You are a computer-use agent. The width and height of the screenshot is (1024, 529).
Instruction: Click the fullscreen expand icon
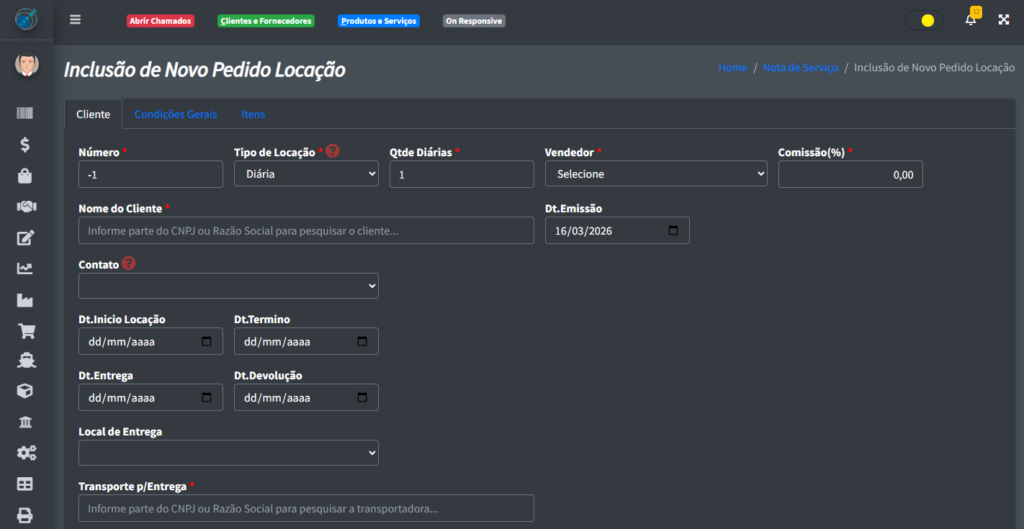point(1003,20)
